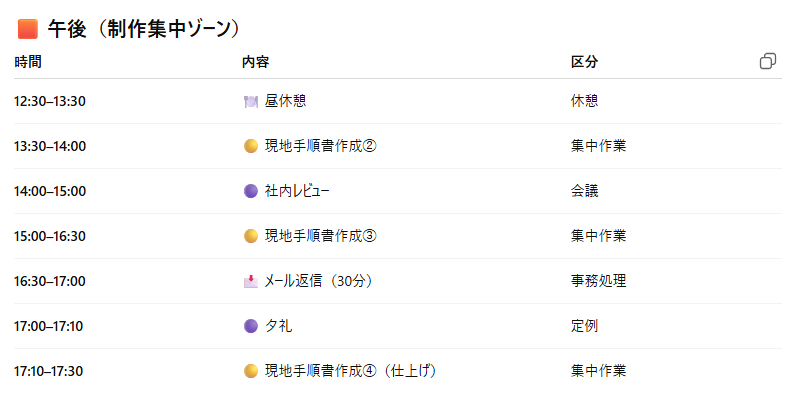Click the メール返信（30分） entry text

(318, 281)
